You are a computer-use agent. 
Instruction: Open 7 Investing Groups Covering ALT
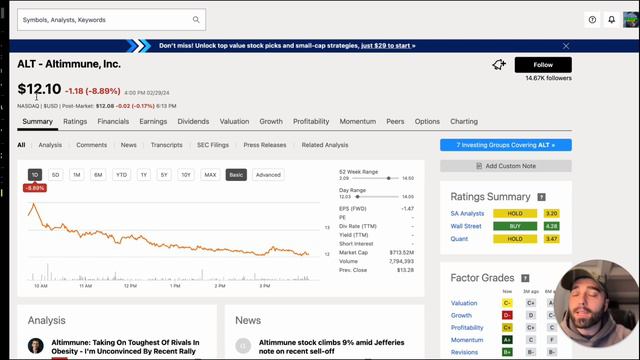click(506, 145)
